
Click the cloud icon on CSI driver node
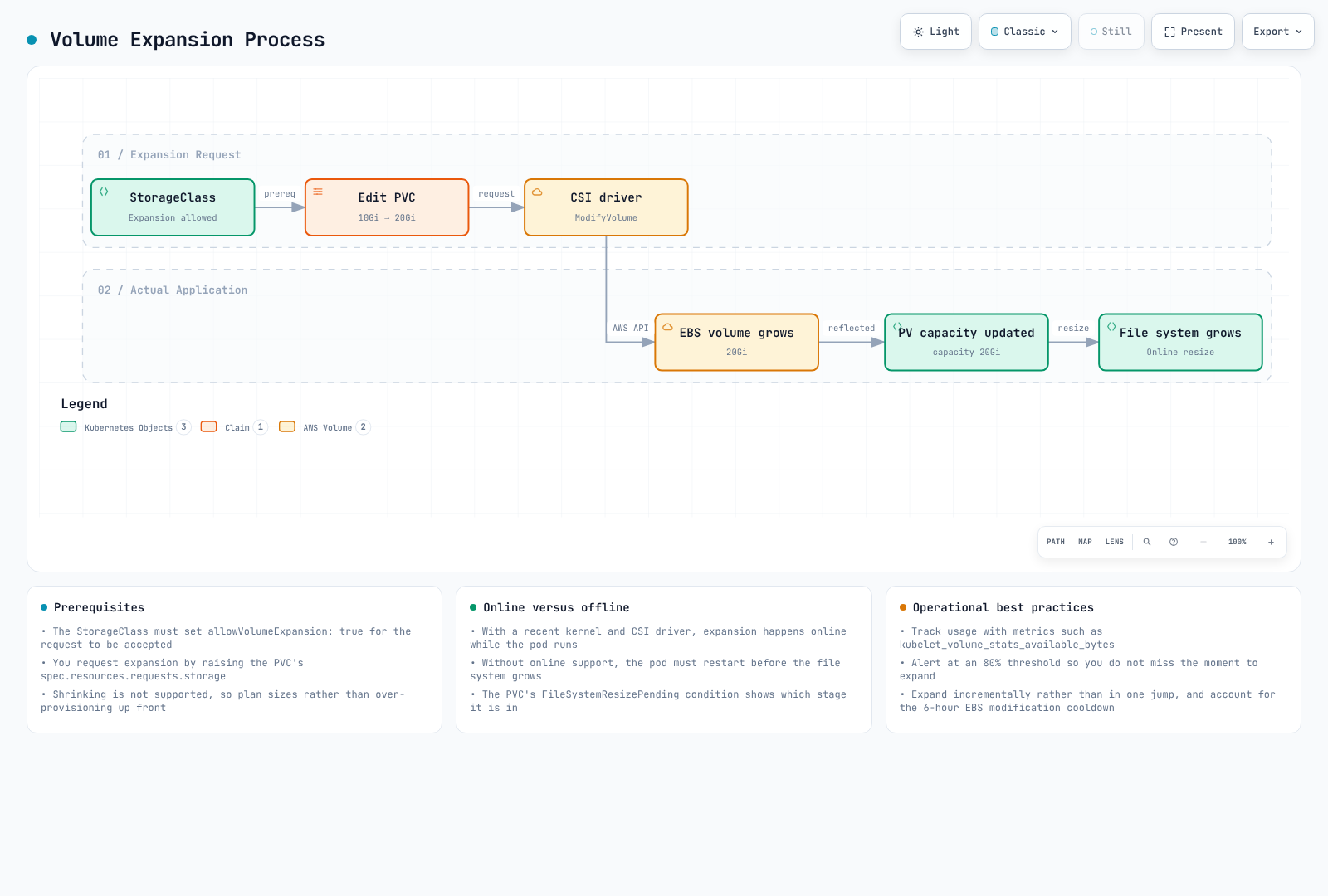coord(537,192)
